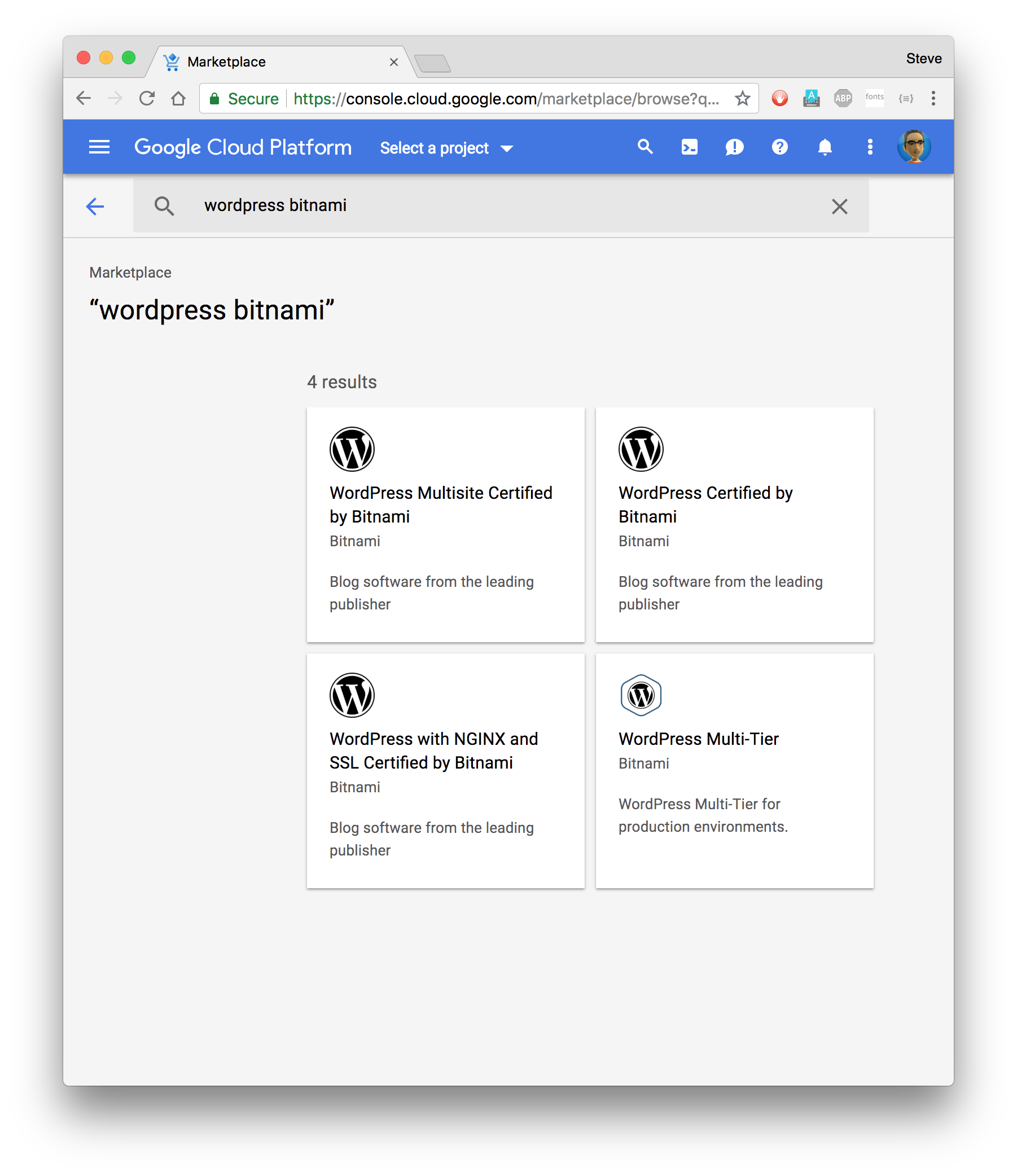Bookmark this page with the star icon

pyautogui.click(x=742, y=99)
